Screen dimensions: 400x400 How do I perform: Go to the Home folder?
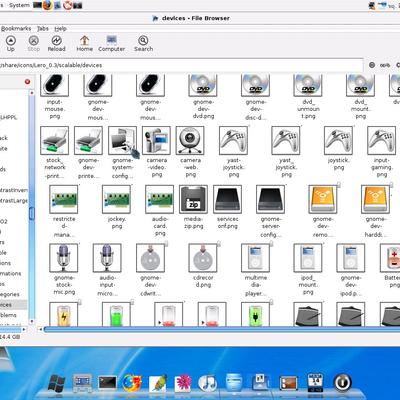[x=85, y=44]
